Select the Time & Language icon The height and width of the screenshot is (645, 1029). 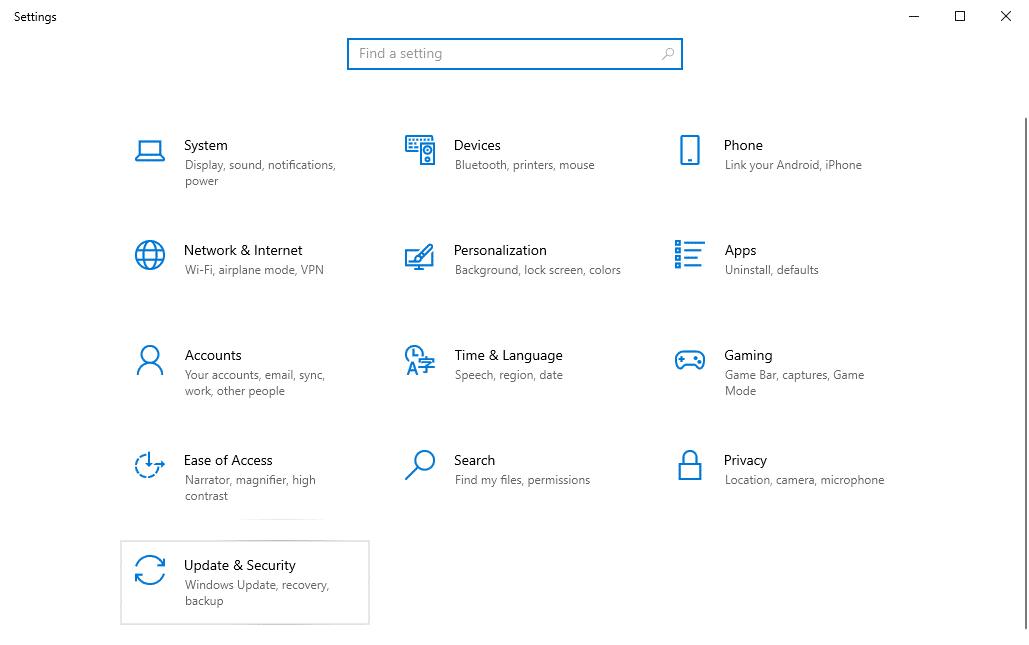click(419, 360)
